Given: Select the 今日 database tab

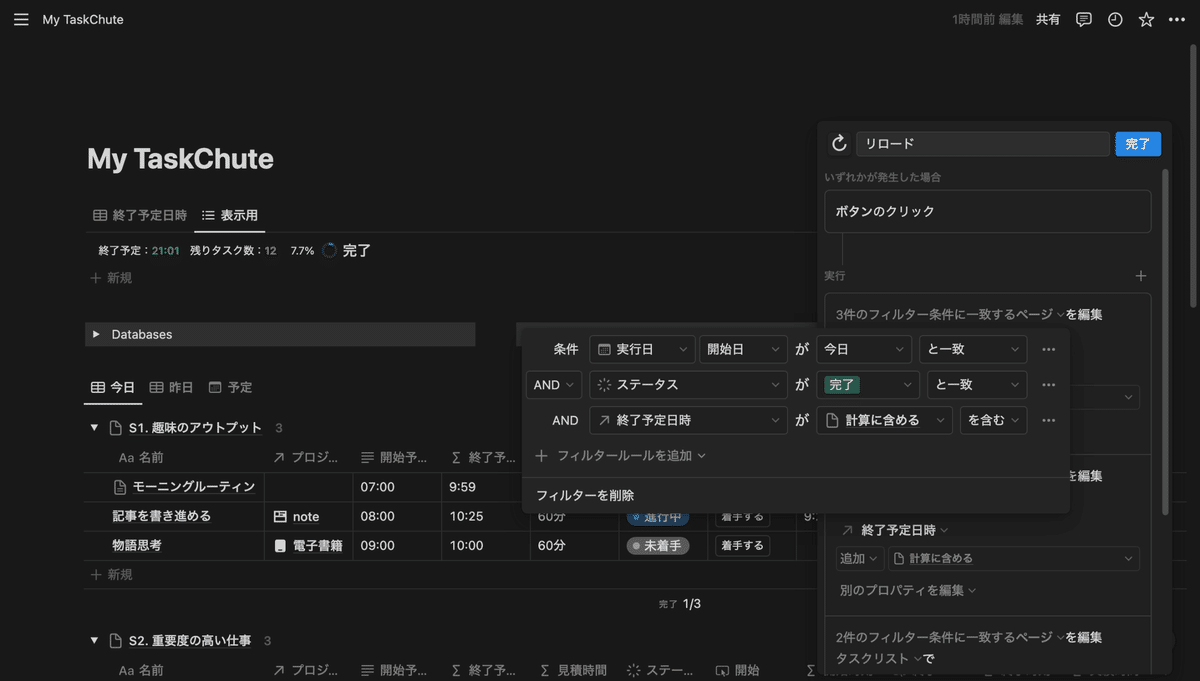Looking at the screenshot, I should coord(113,387).
